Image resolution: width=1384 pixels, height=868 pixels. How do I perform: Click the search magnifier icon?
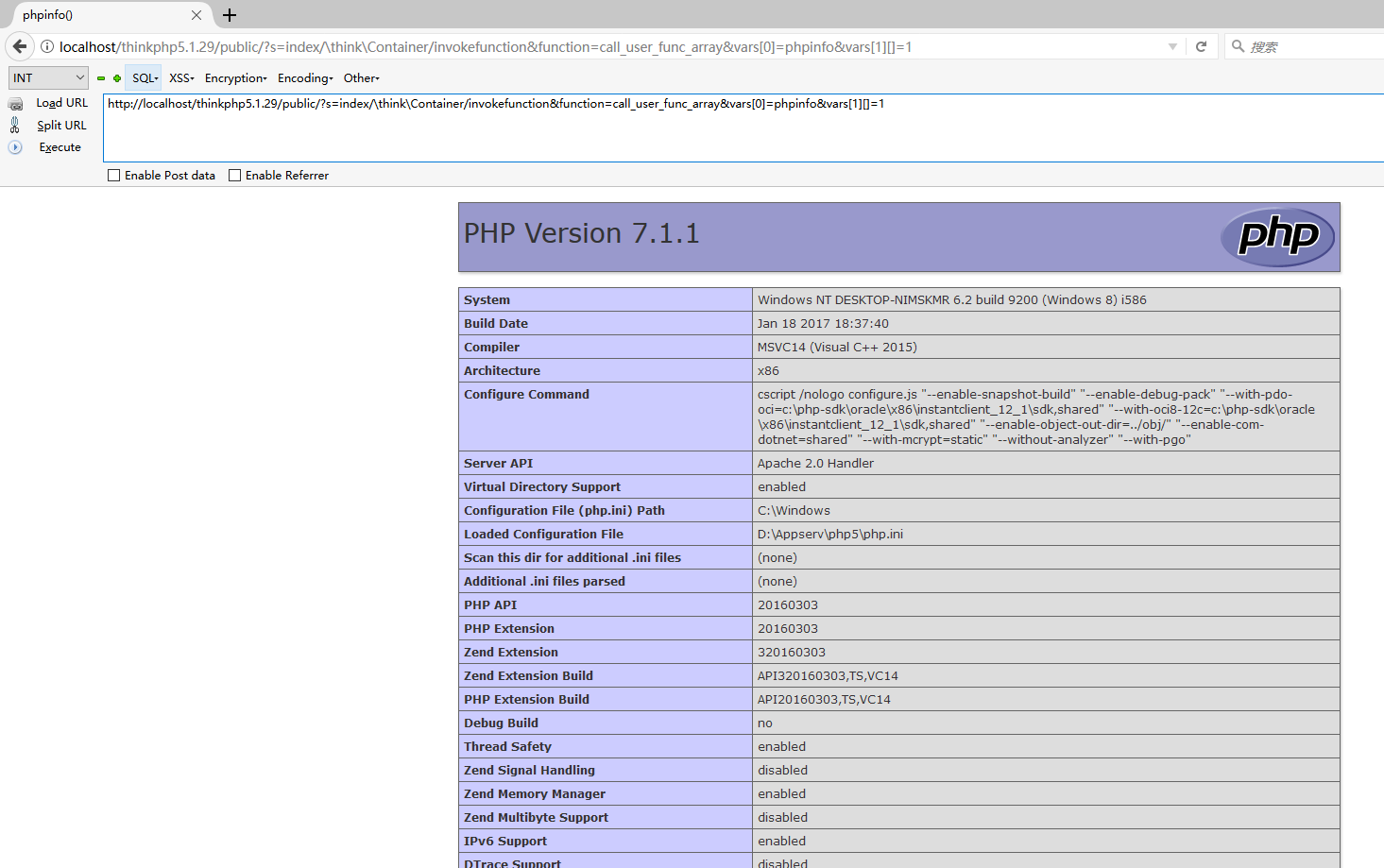tap(1238, 46)
